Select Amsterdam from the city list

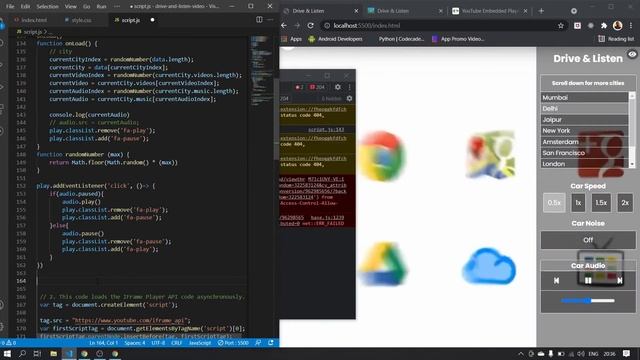(x=585, y=142)
